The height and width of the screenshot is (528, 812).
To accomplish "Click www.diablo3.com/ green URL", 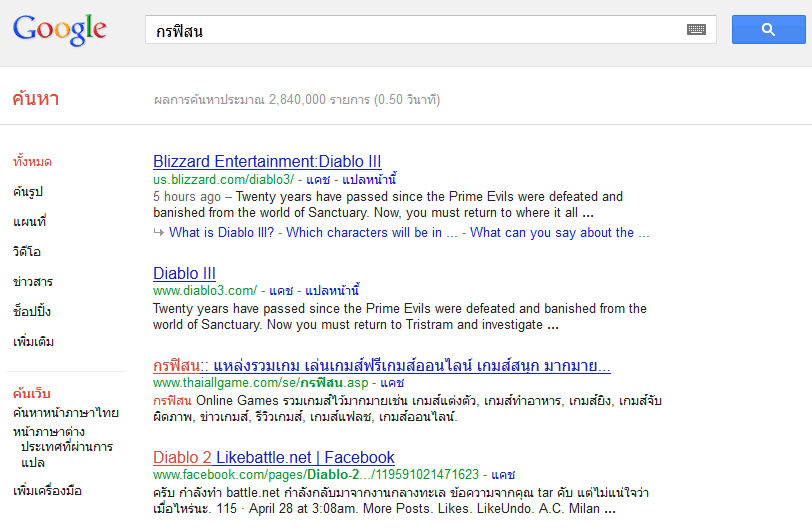I will pyautogui.click(x=205, y=290).
